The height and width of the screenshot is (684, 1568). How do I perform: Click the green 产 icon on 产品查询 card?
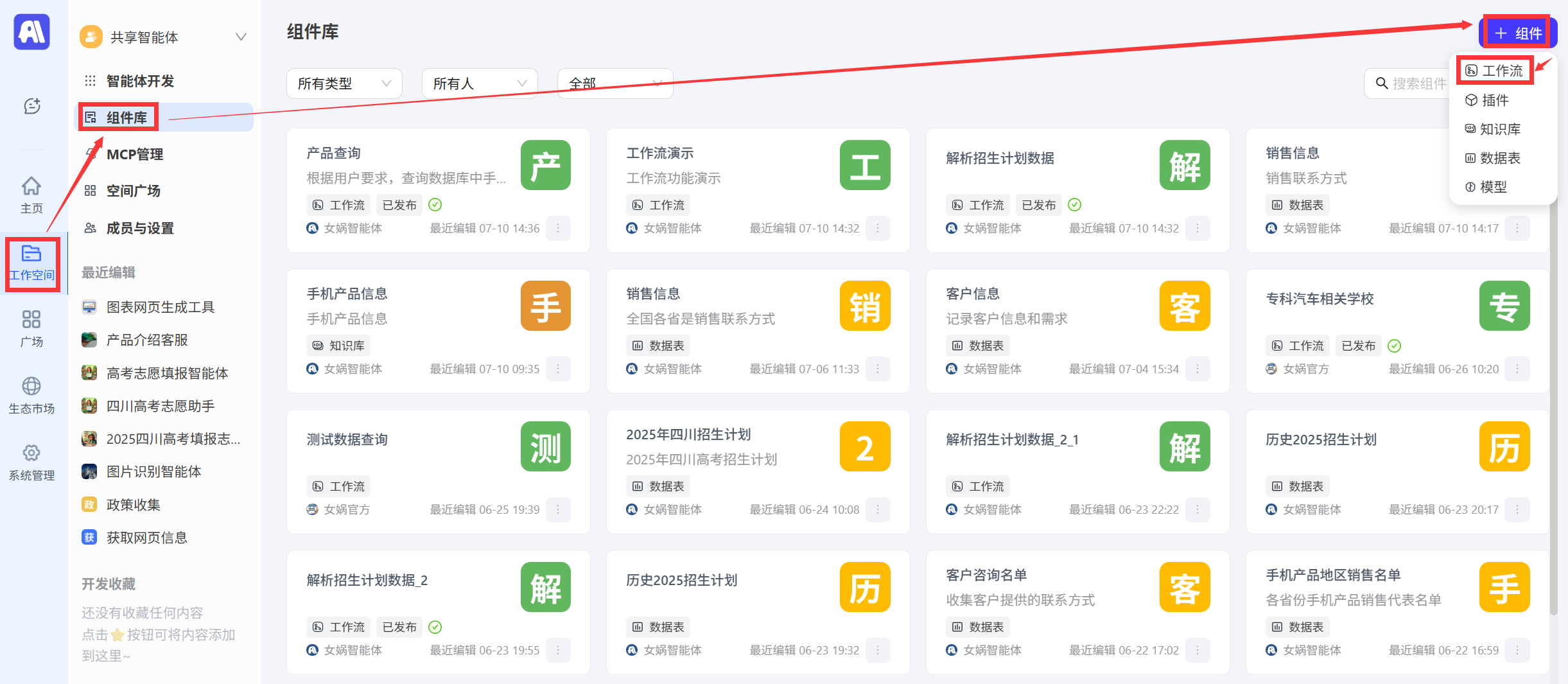545,165
